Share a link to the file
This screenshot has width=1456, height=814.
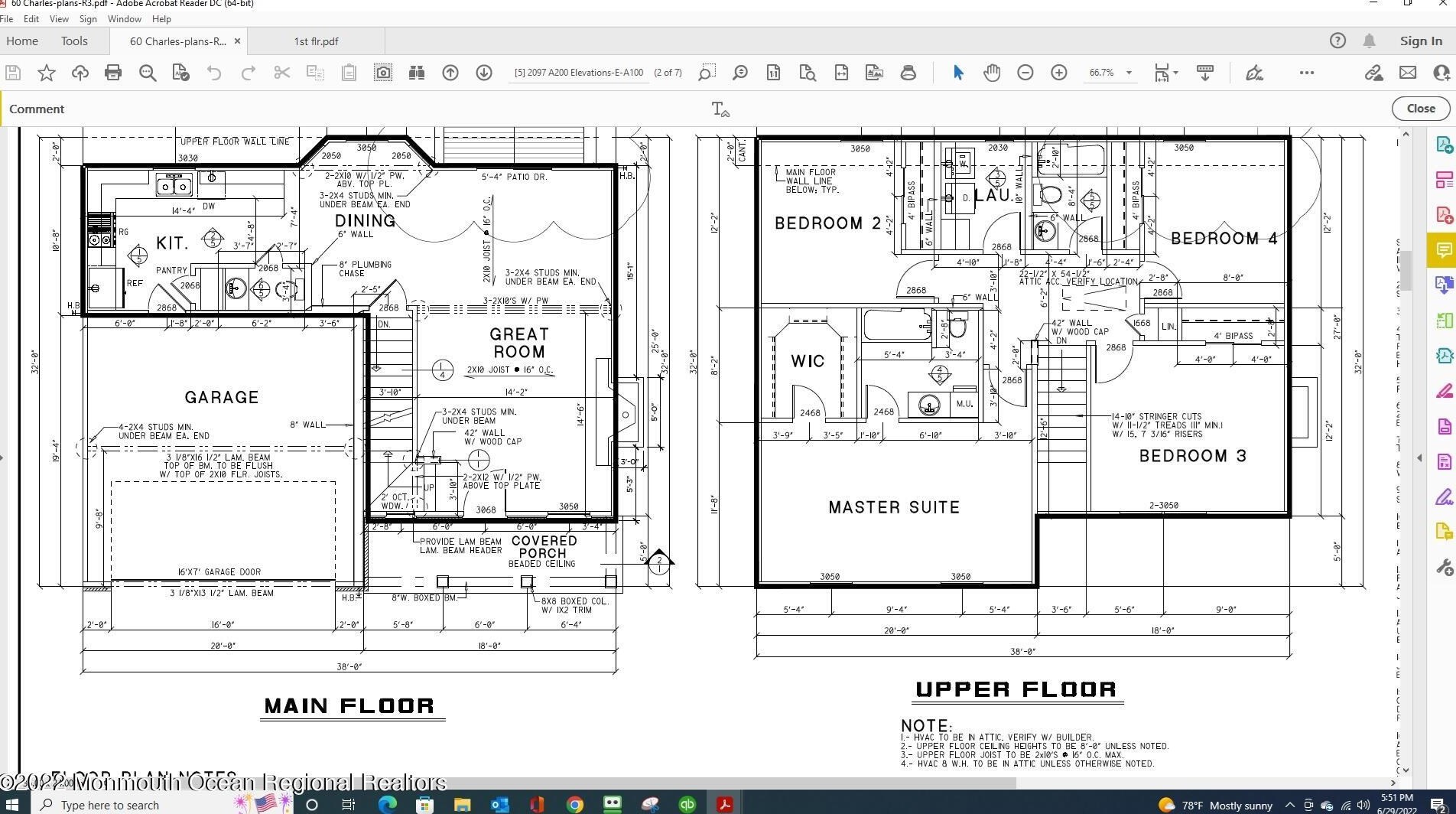click(1374, 73)
